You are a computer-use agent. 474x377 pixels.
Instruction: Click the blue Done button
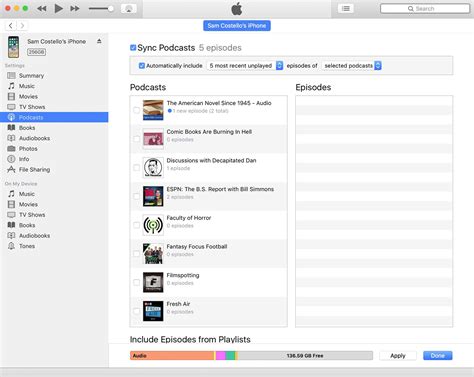438,356
